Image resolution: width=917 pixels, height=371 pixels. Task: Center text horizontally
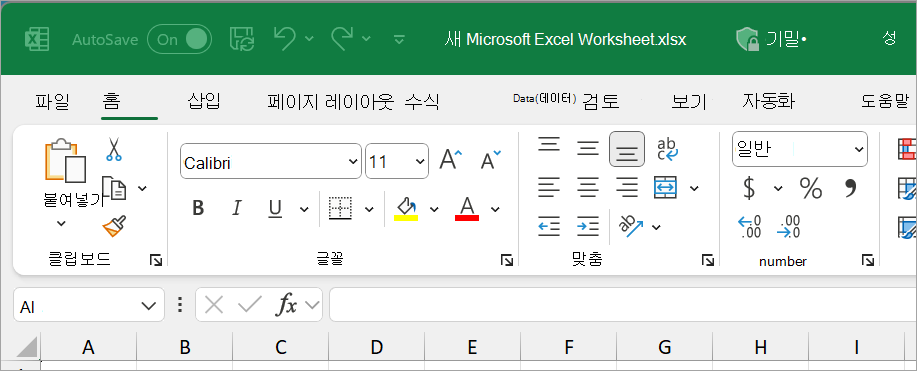[x=588, y=187]
